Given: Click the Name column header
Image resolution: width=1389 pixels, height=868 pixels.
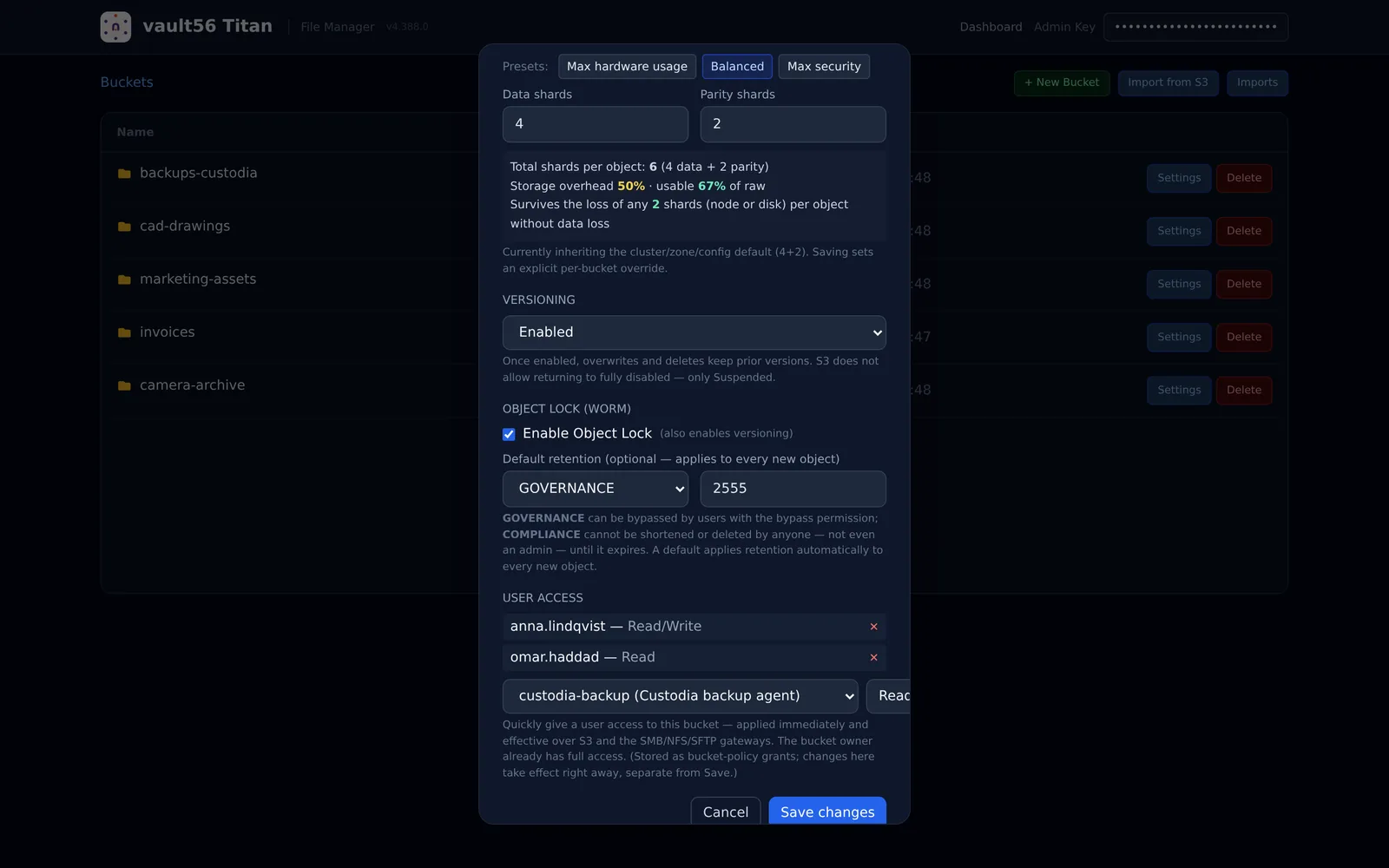Looking at the screenshot, I should click(135, 132).
